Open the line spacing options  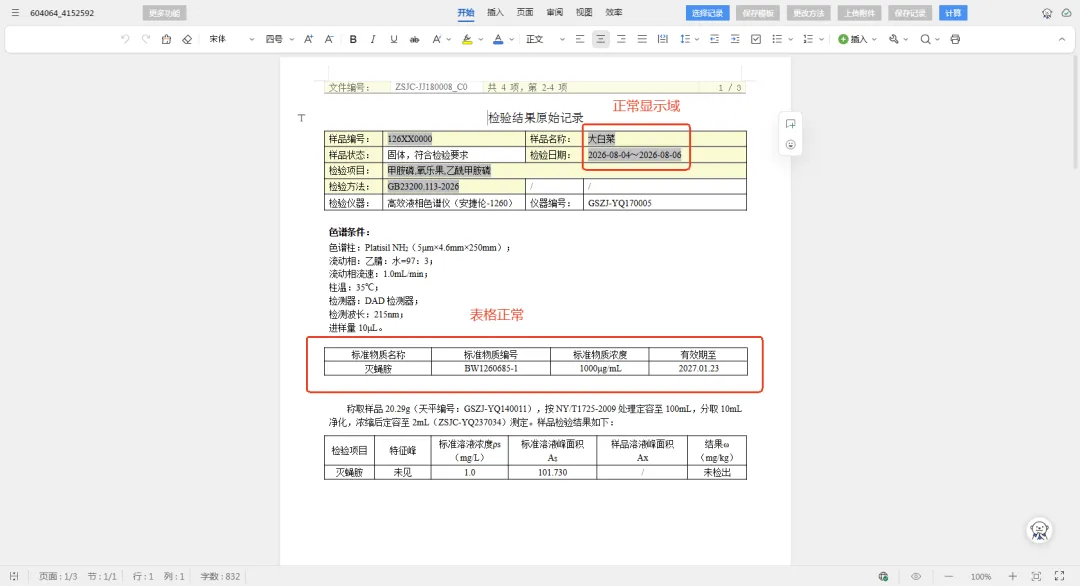tap(689, 39)
